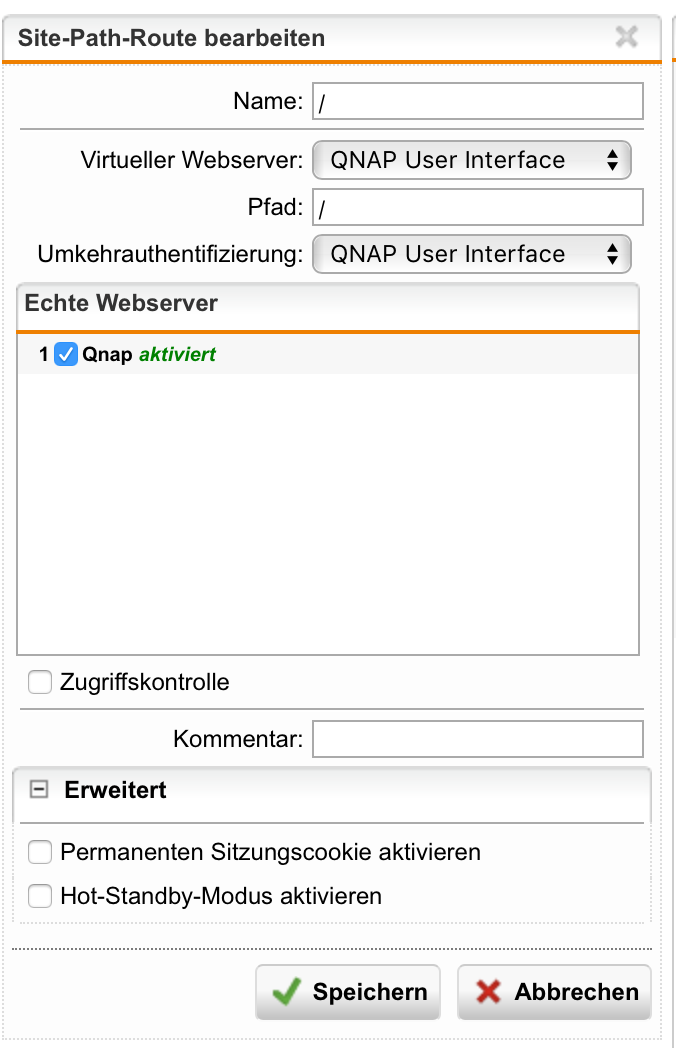Click the green aktiviert status text

point(177,354)
